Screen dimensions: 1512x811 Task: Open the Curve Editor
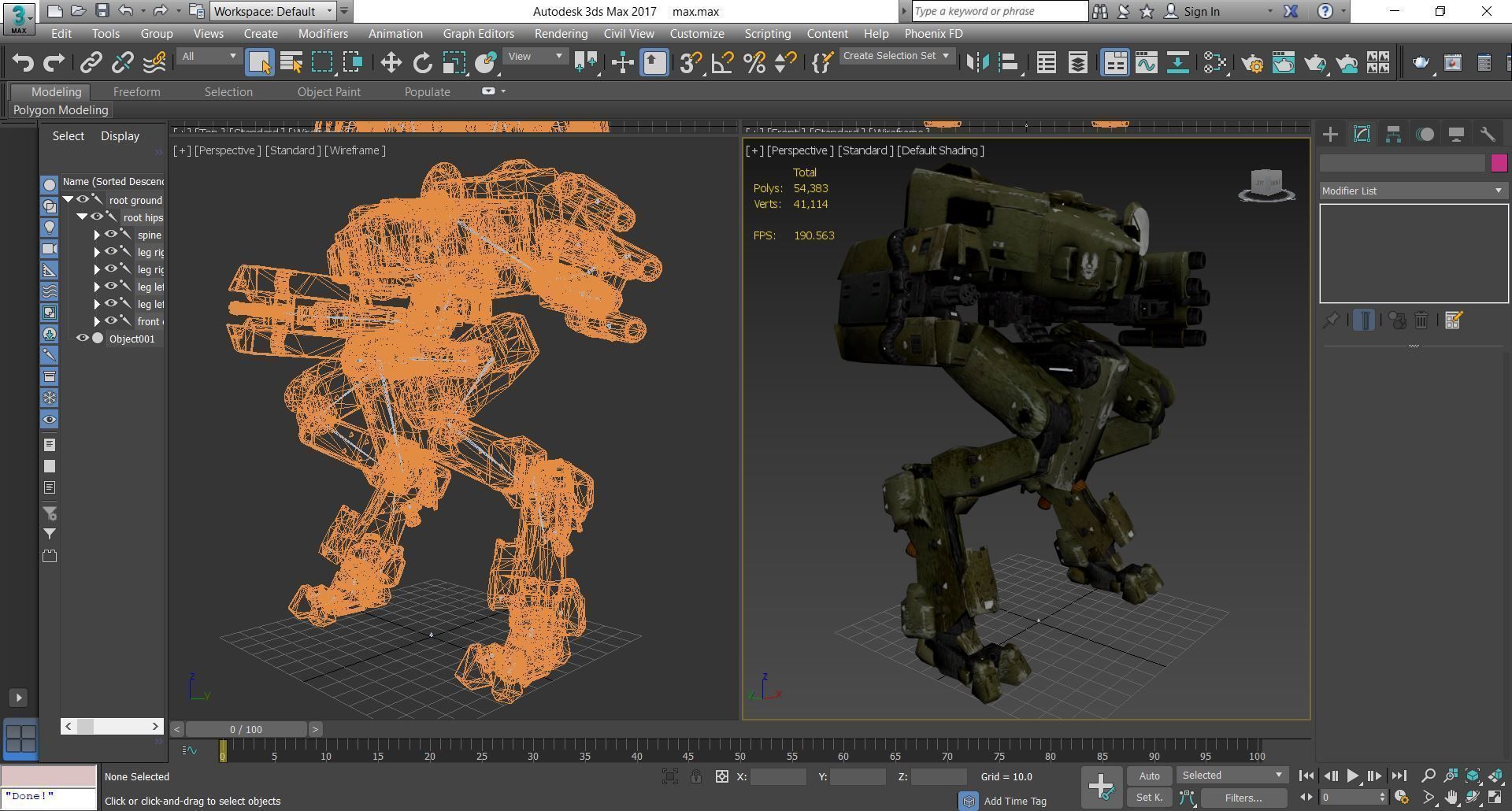point(1147,63)
